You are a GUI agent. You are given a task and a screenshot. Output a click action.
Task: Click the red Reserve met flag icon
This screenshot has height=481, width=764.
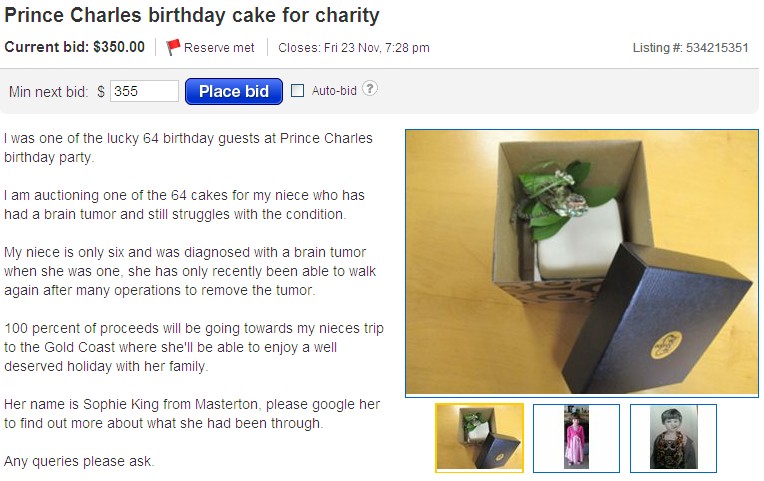(173, 47)
